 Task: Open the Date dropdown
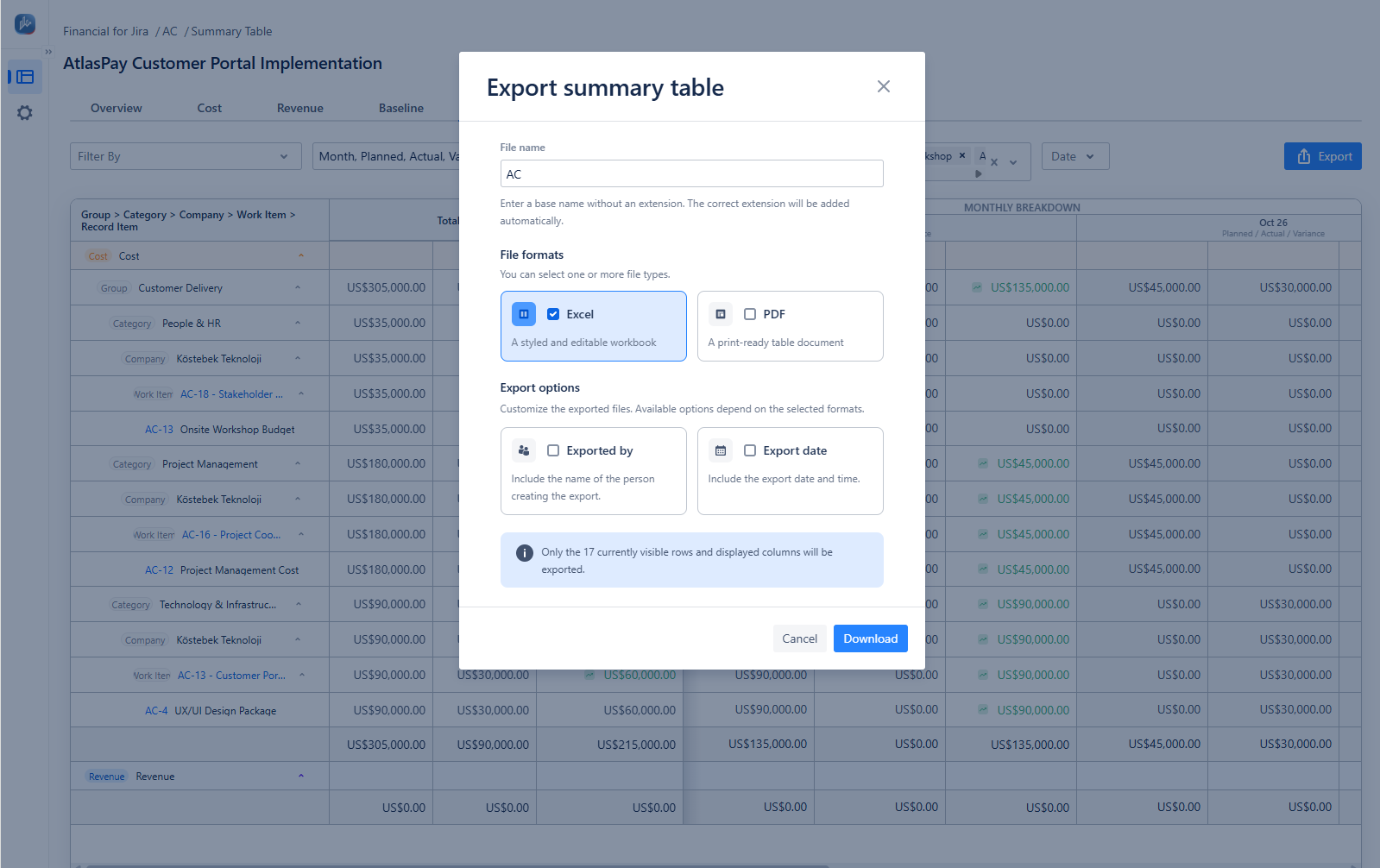click(1075, 156)
